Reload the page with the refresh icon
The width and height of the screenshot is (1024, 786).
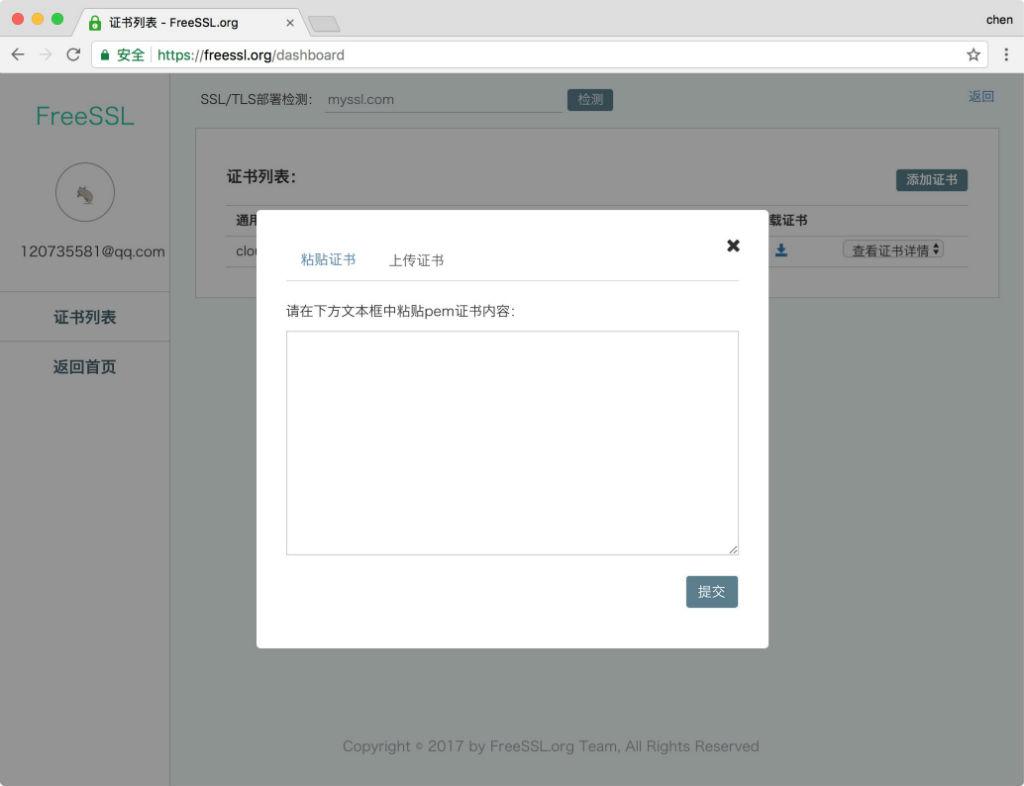point(73,55)
